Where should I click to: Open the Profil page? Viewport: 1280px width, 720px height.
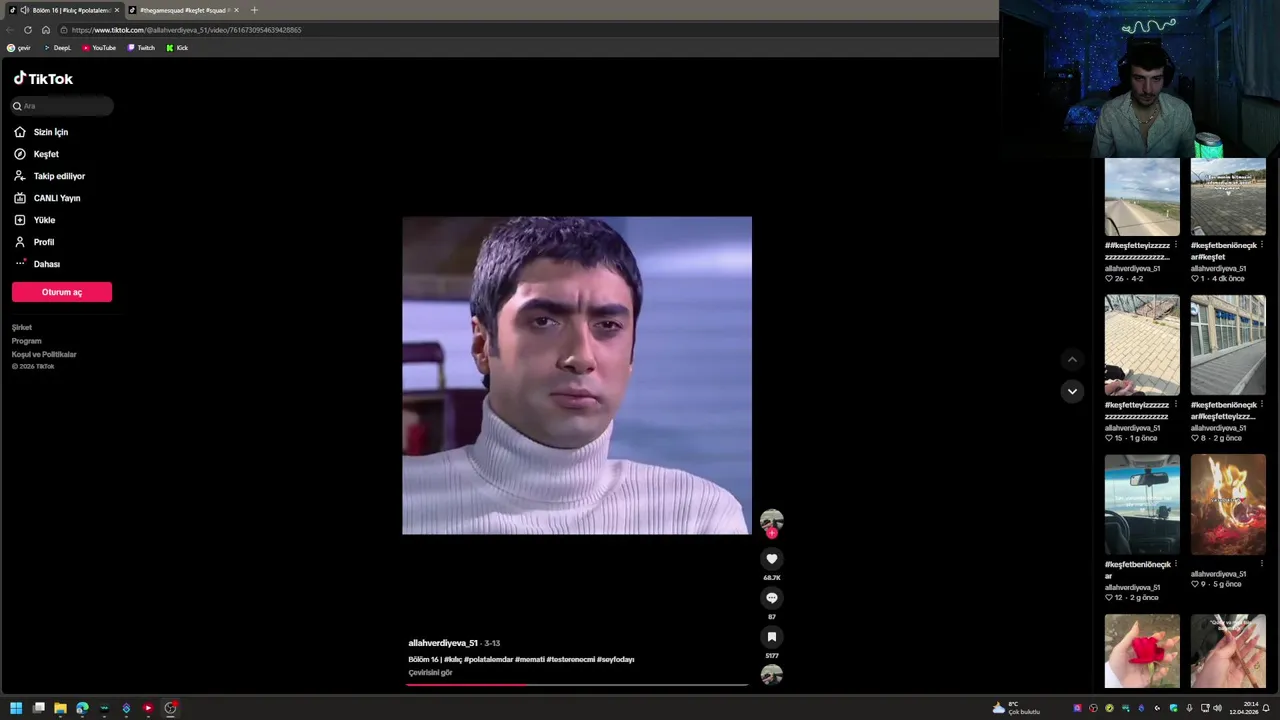click(x=34, y=242)
